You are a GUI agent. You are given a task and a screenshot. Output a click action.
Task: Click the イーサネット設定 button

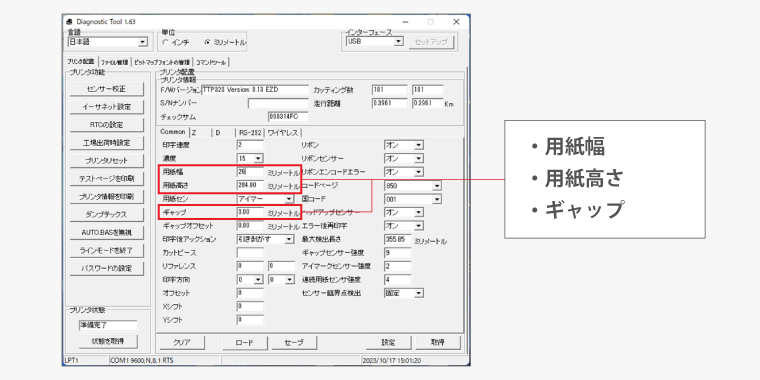(107, 107)
